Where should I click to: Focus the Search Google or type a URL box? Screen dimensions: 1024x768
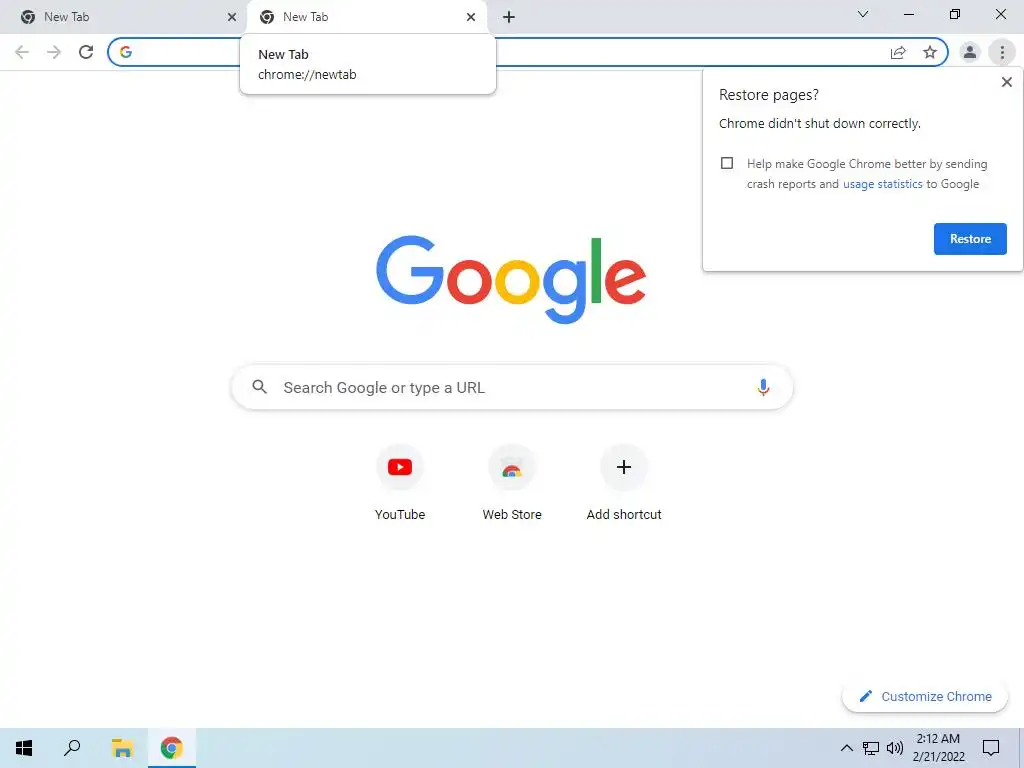click(512, 387)
